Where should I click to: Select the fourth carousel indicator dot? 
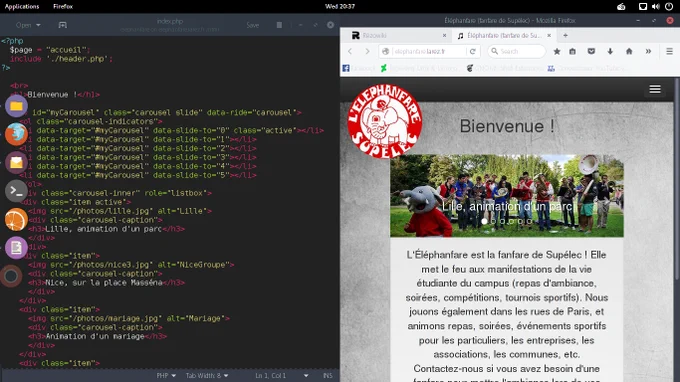[x=511, y=221]
